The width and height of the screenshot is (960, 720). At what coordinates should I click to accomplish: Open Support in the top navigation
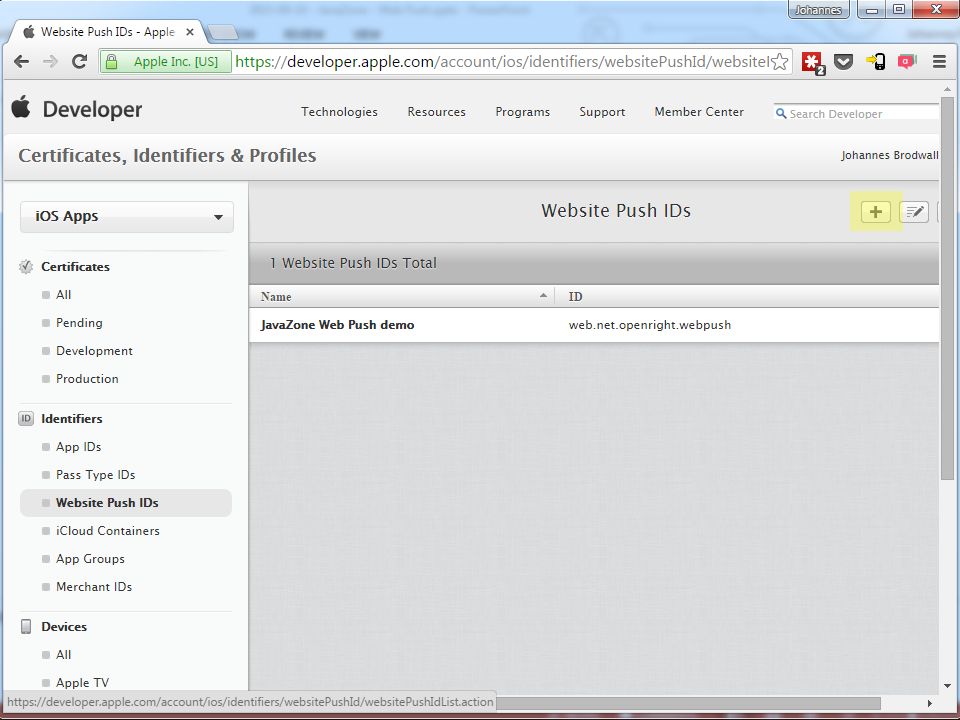pos(602,112)
